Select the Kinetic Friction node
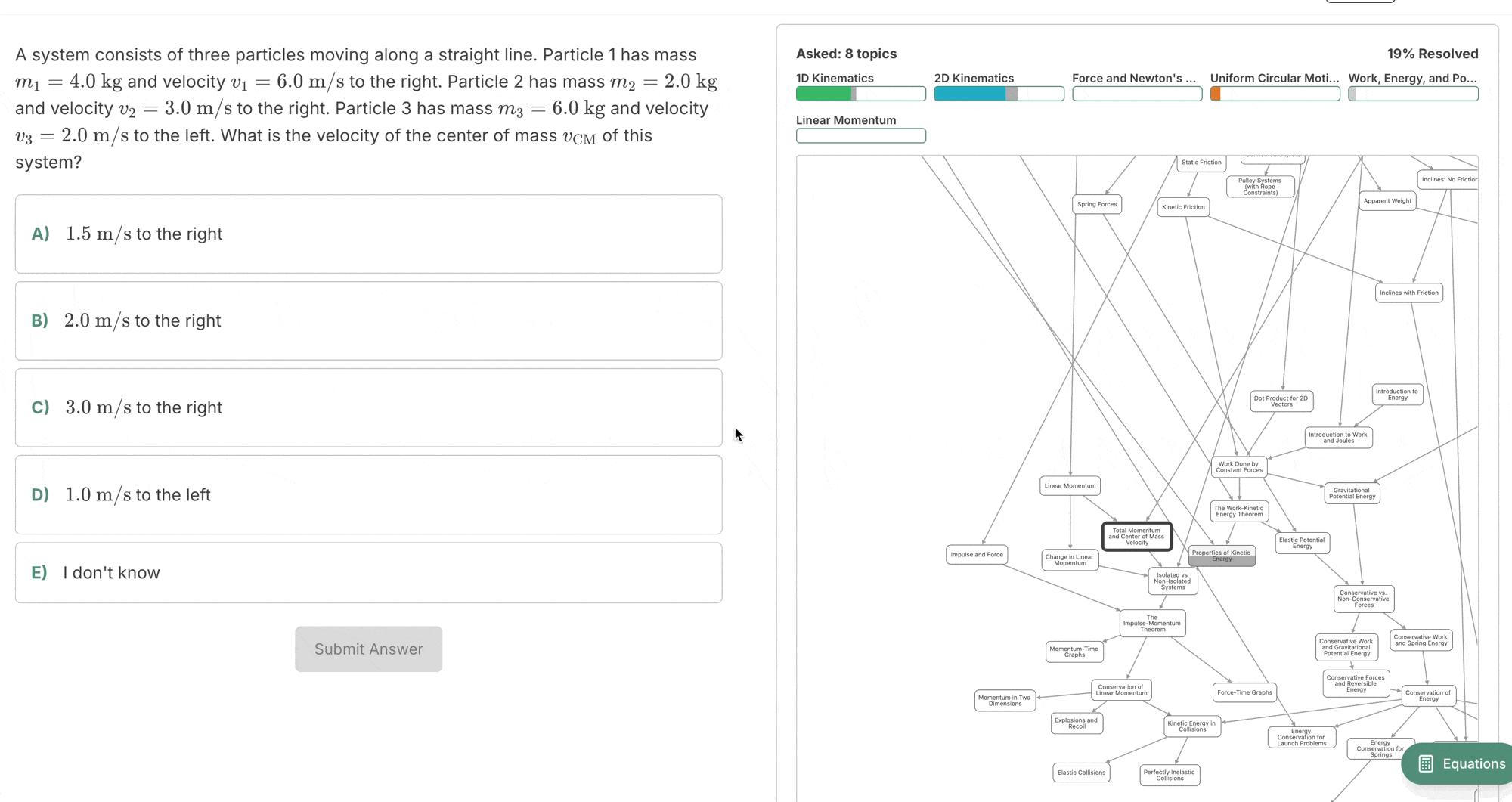The width and height of the screenshot is (1512, 802). click(x=1183, y=206)
